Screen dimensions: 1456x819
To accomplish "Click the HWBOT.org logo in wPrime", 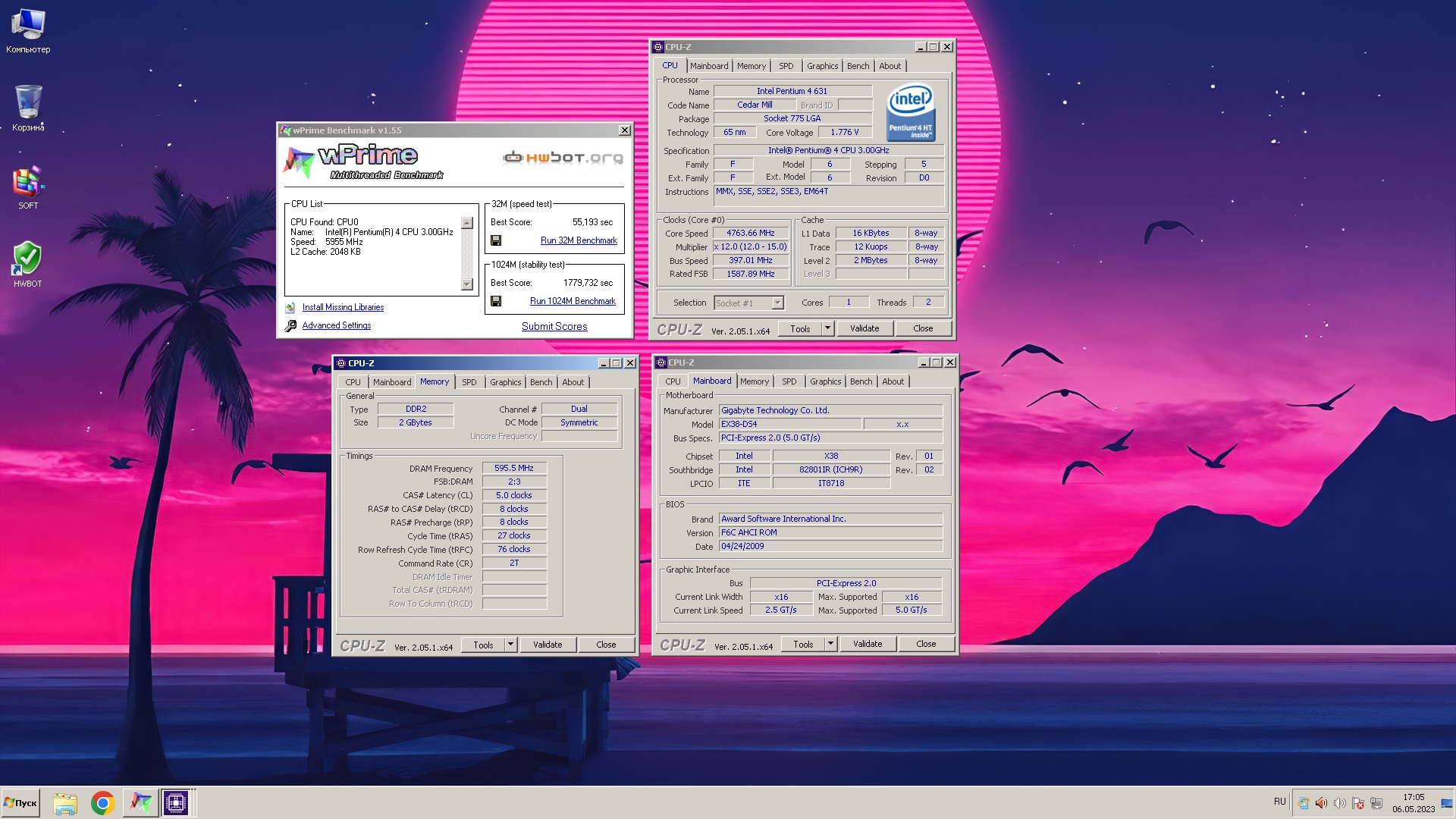I will click(563, 158).
